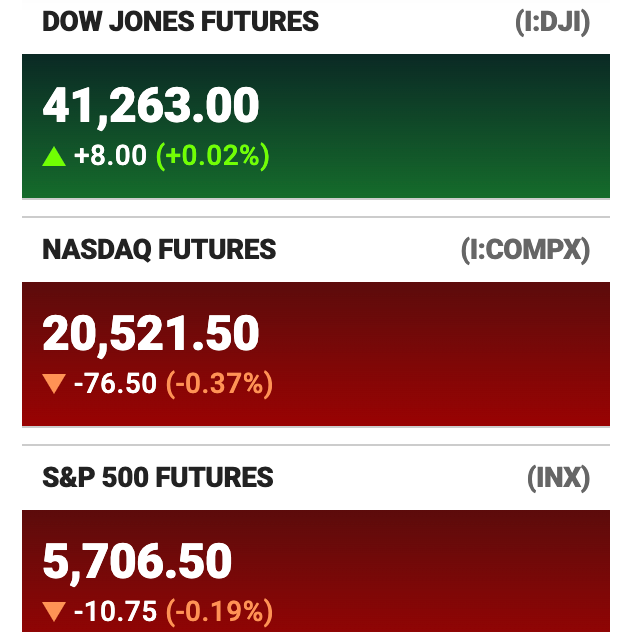This screenshot has width=632, height=632.
Task: Open the Dow Jones Futures heading
Action: tap(181, 21)
